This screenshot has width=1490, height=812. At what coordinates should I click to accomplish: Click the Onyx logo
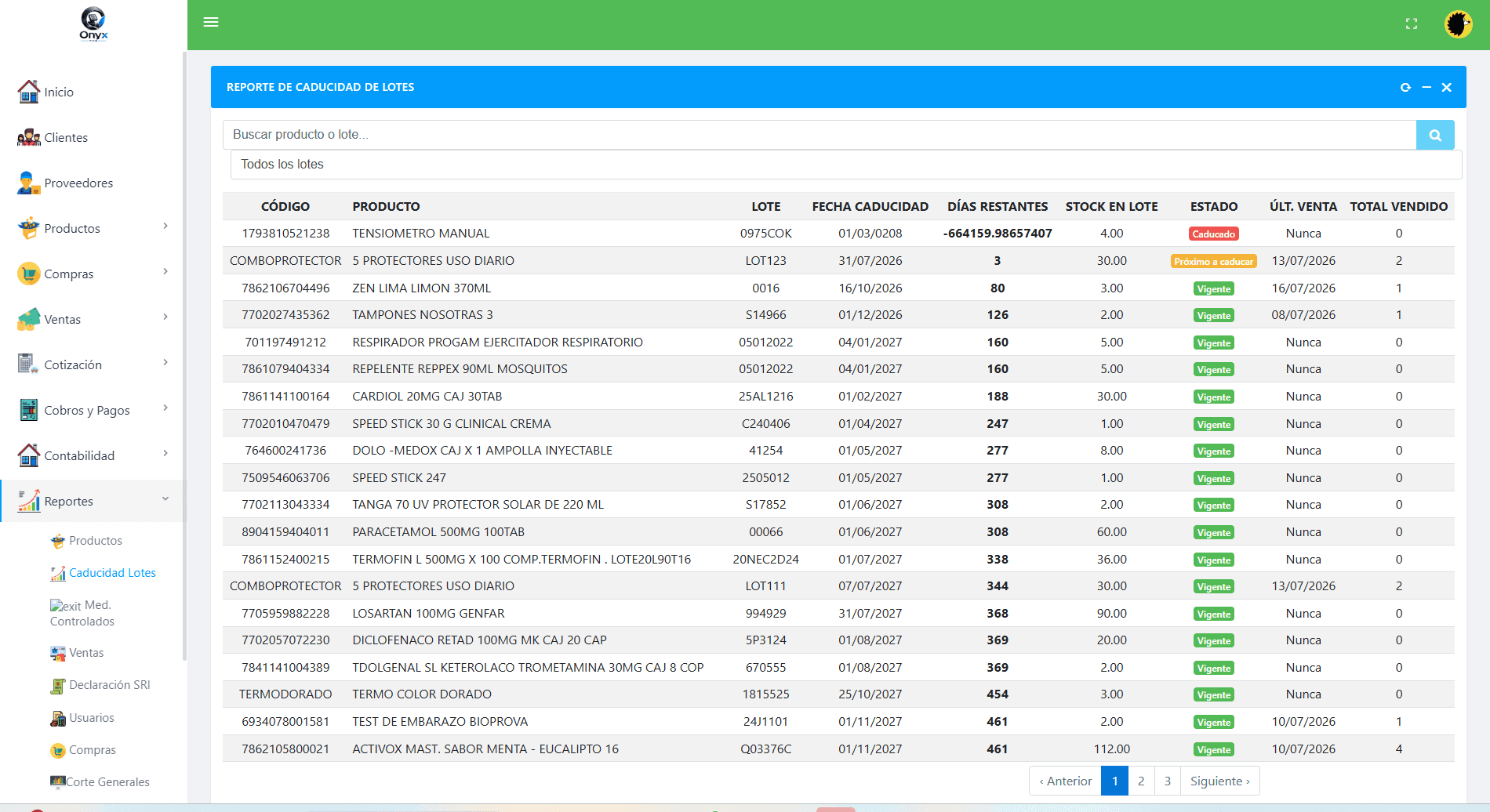[x=93, y=24]
